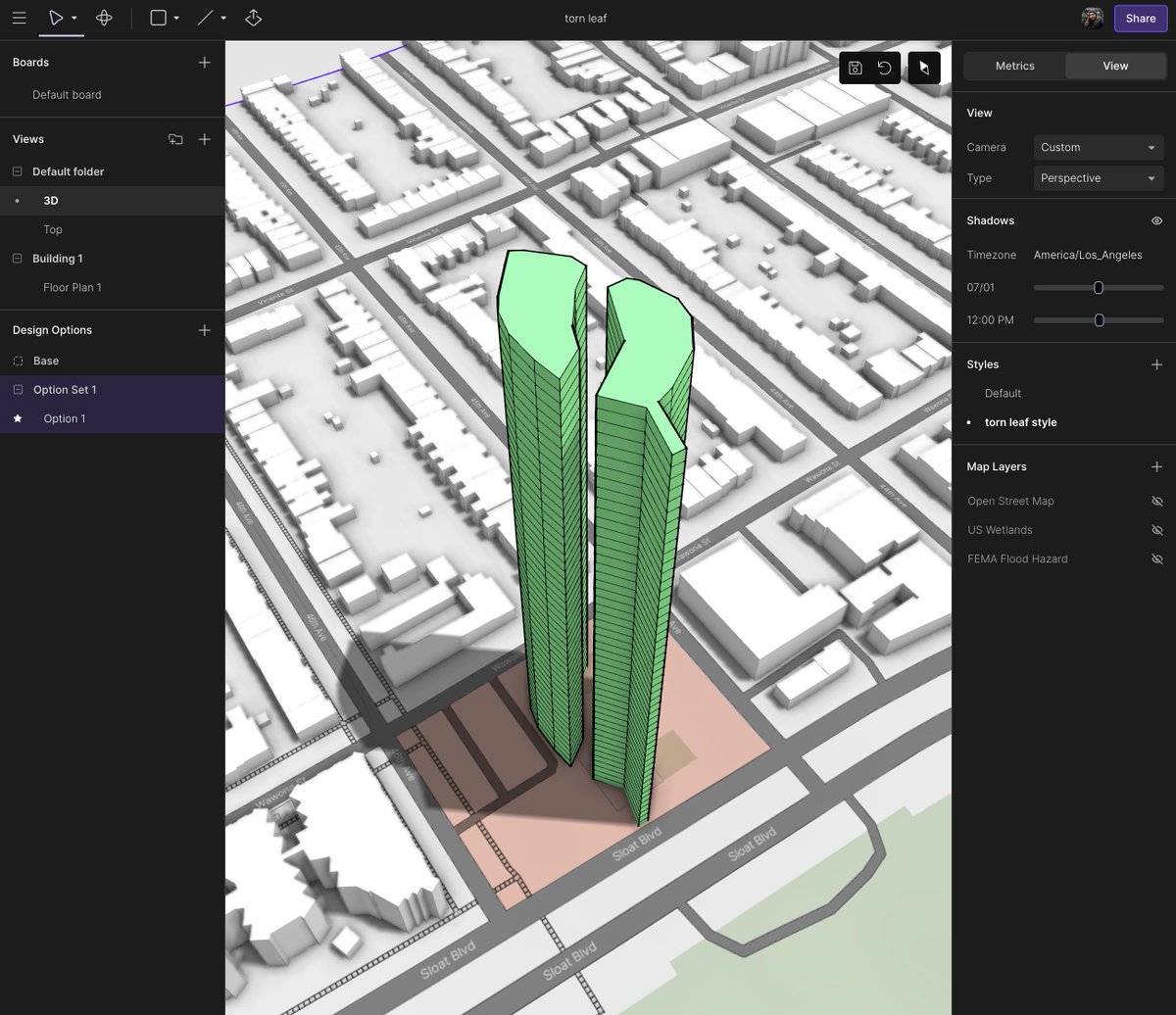Open rectangle tool dropdown arrow
Viewport: 1176px width, 1015px height.
click(176, 19)
